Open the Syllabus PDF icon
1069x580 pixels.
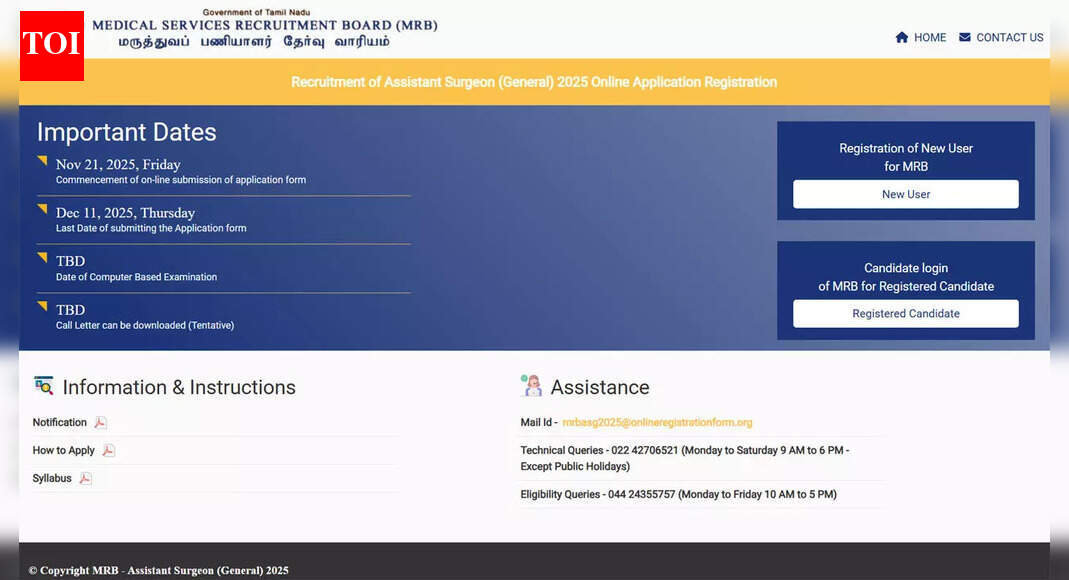click(84, 478)
